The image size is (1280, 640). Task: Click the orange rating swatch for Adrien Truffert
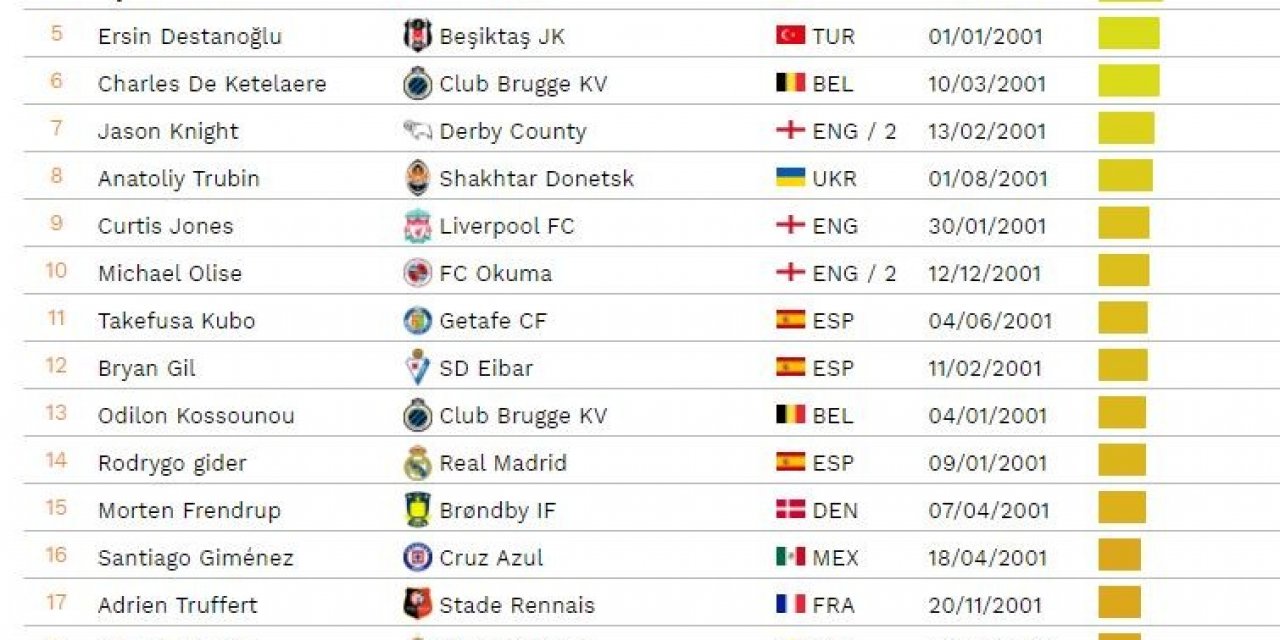1119,602
